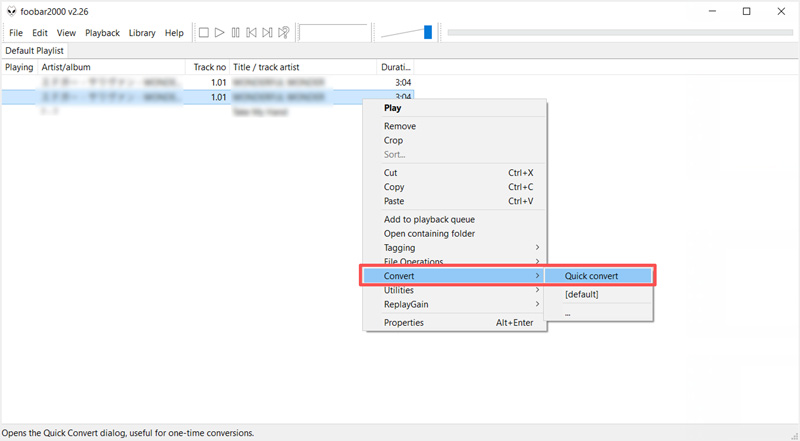Close the foobar2000 window
This screenshot has width=800, height=441.
781,11
